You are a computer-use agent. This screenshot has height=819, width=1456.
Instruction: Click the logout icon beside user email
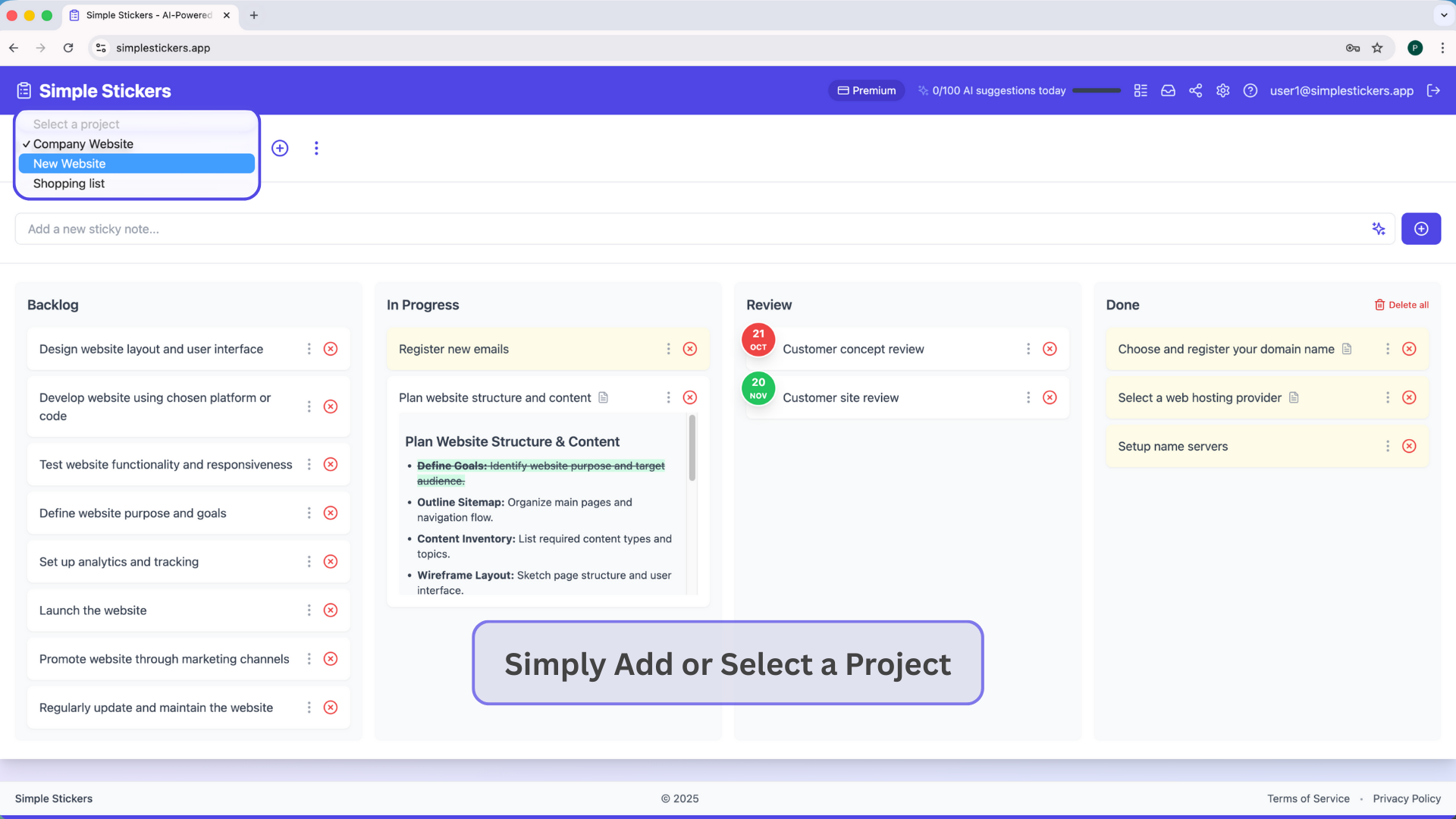pyautogui.click(x=1433, y=91)
